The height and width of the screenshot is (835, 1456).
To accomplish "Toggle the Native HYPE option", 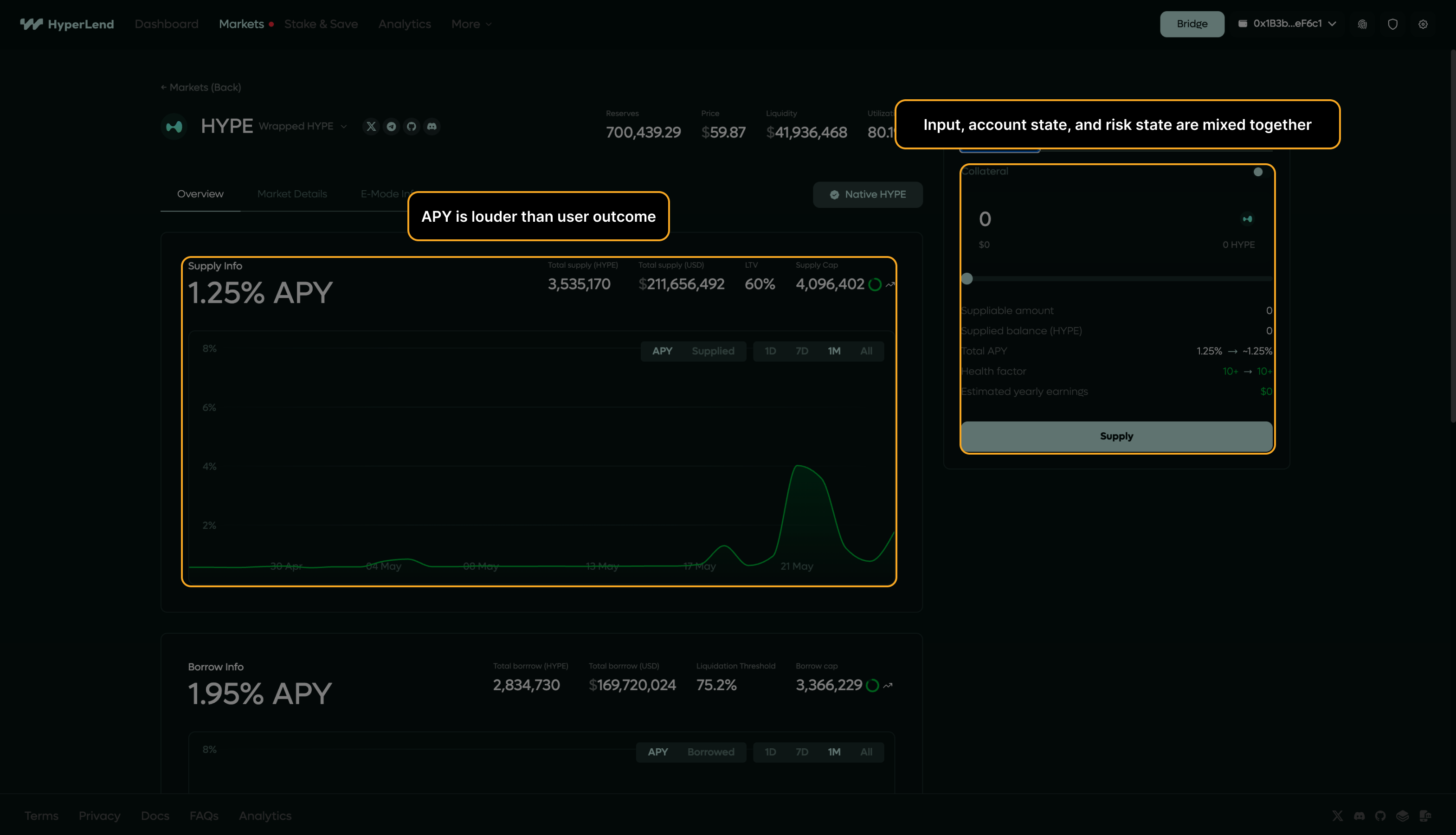I will pyautogui.click(x=868, y=195).
